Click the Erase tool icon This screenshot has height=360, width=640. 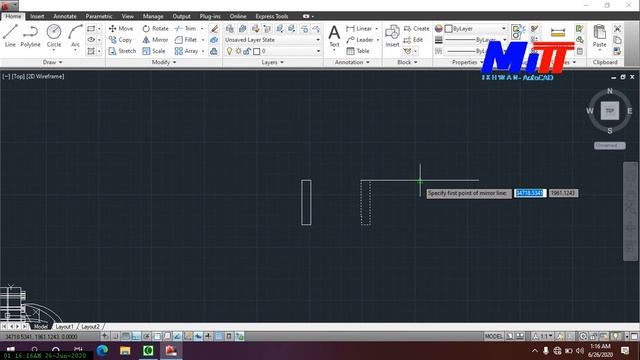pyautogui.click(x=214, y=29)
